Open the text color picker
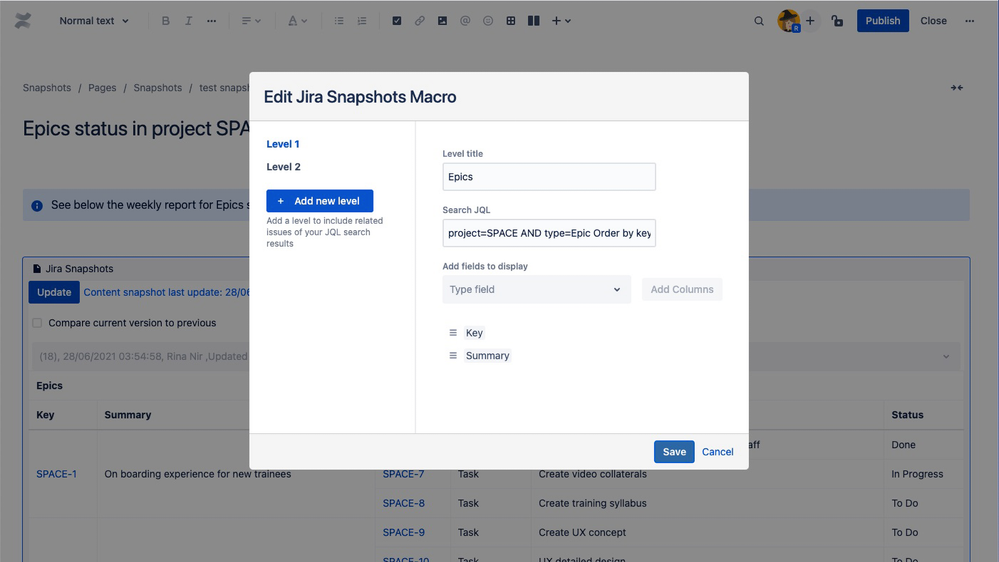Screen dimensions: 999x562 pyautogui.click(x=297, y=21)
